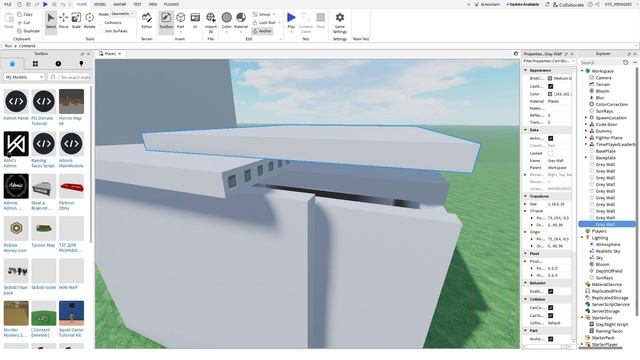
Task: Click the Cut button
Action: point(24,22)
